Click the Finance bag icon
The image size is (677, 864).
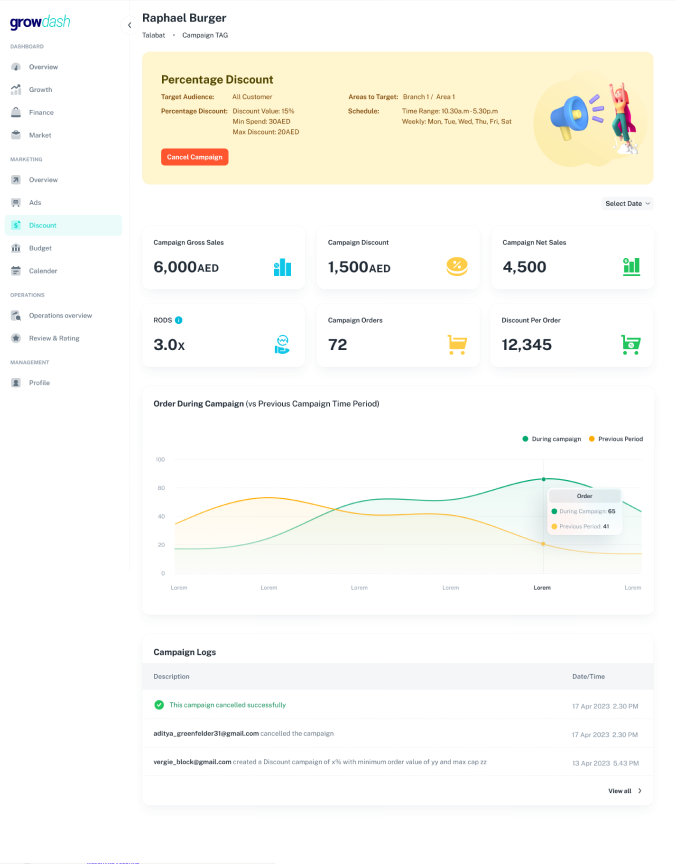16,112
